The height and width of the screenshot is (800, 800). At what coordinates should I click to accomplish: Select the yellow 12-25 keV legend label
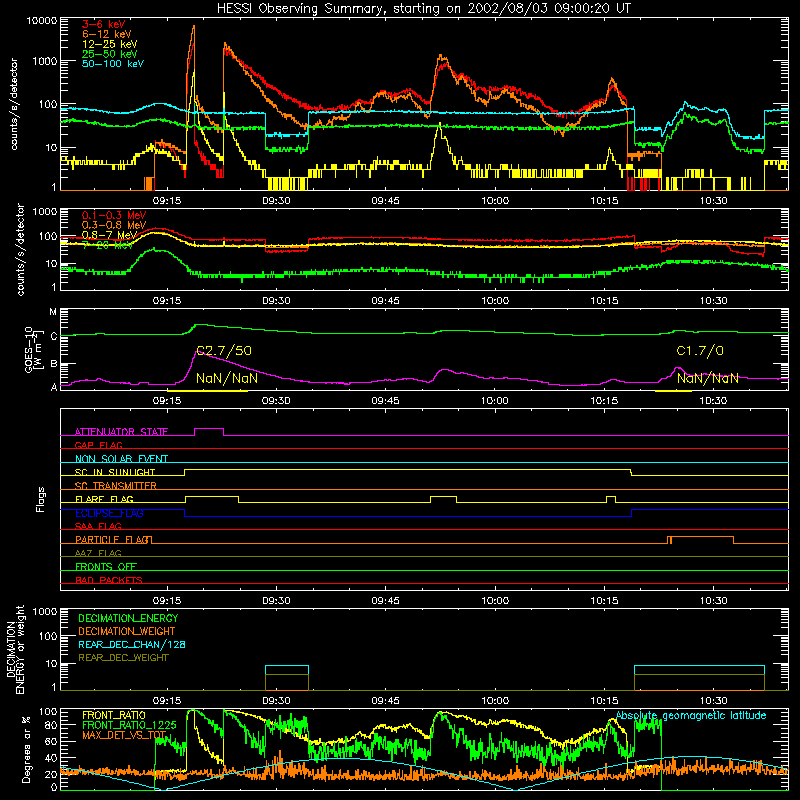point(109,44)
